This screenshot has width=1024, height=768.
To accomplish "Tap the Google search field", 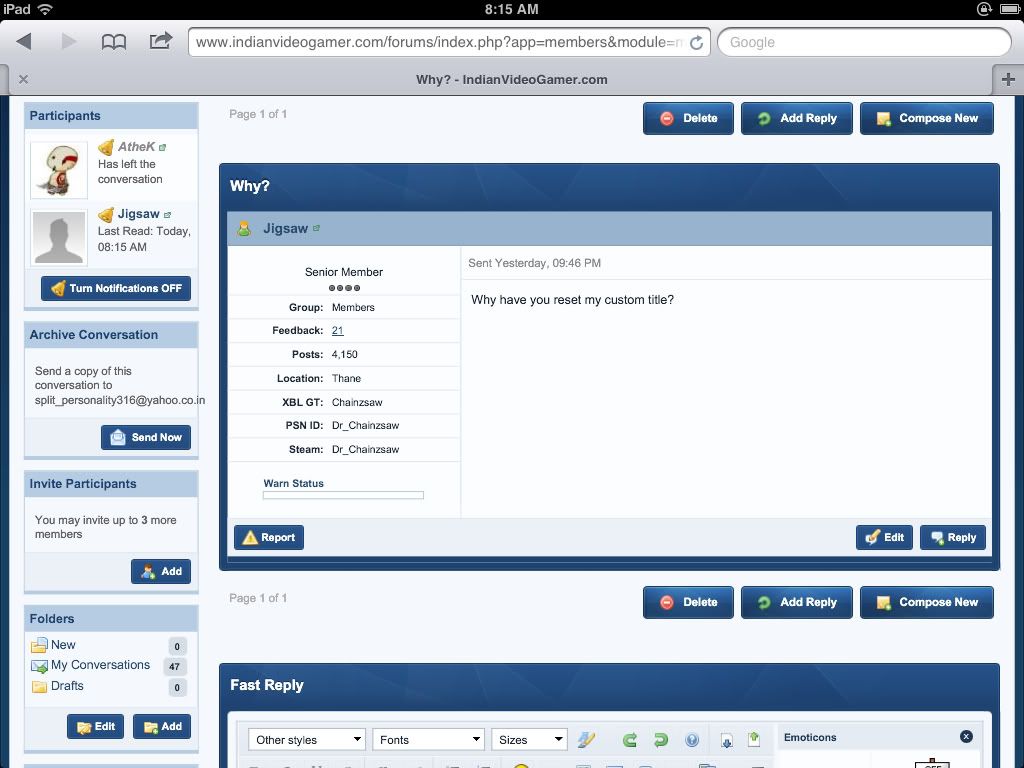I will 864,42.
